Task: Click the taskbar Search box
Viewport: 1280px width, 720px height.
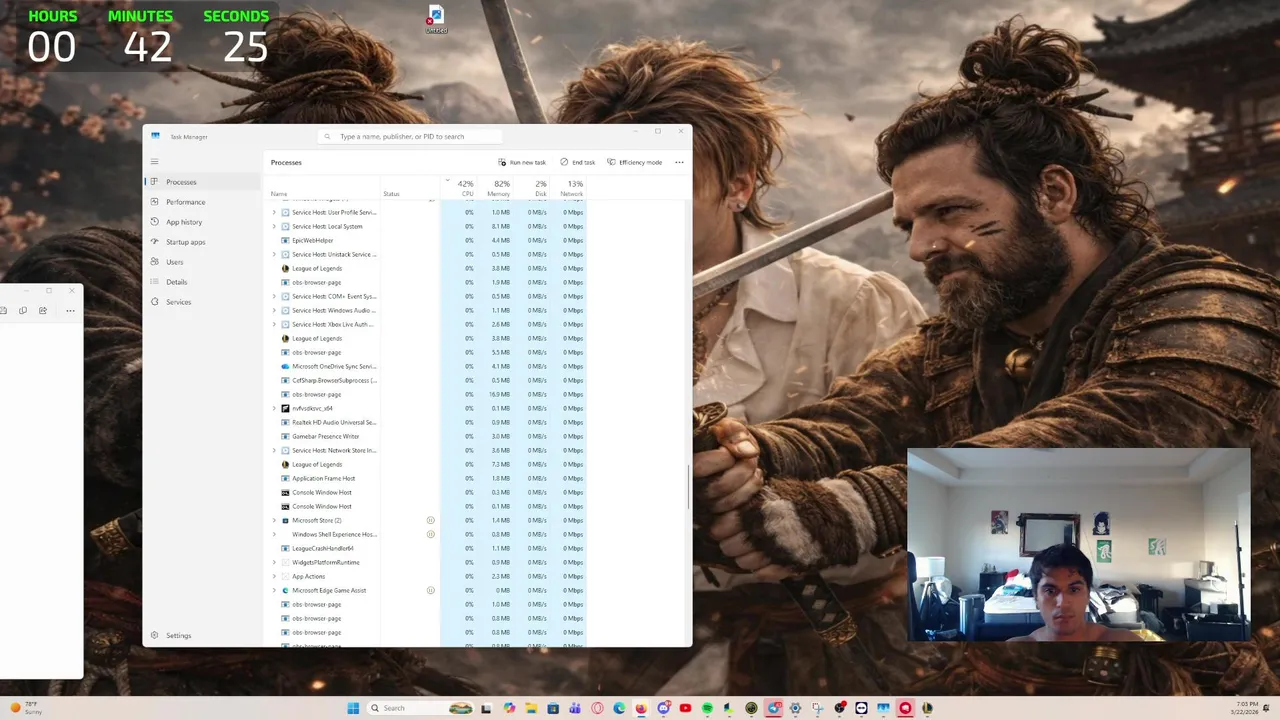Action: click(420, 708)
